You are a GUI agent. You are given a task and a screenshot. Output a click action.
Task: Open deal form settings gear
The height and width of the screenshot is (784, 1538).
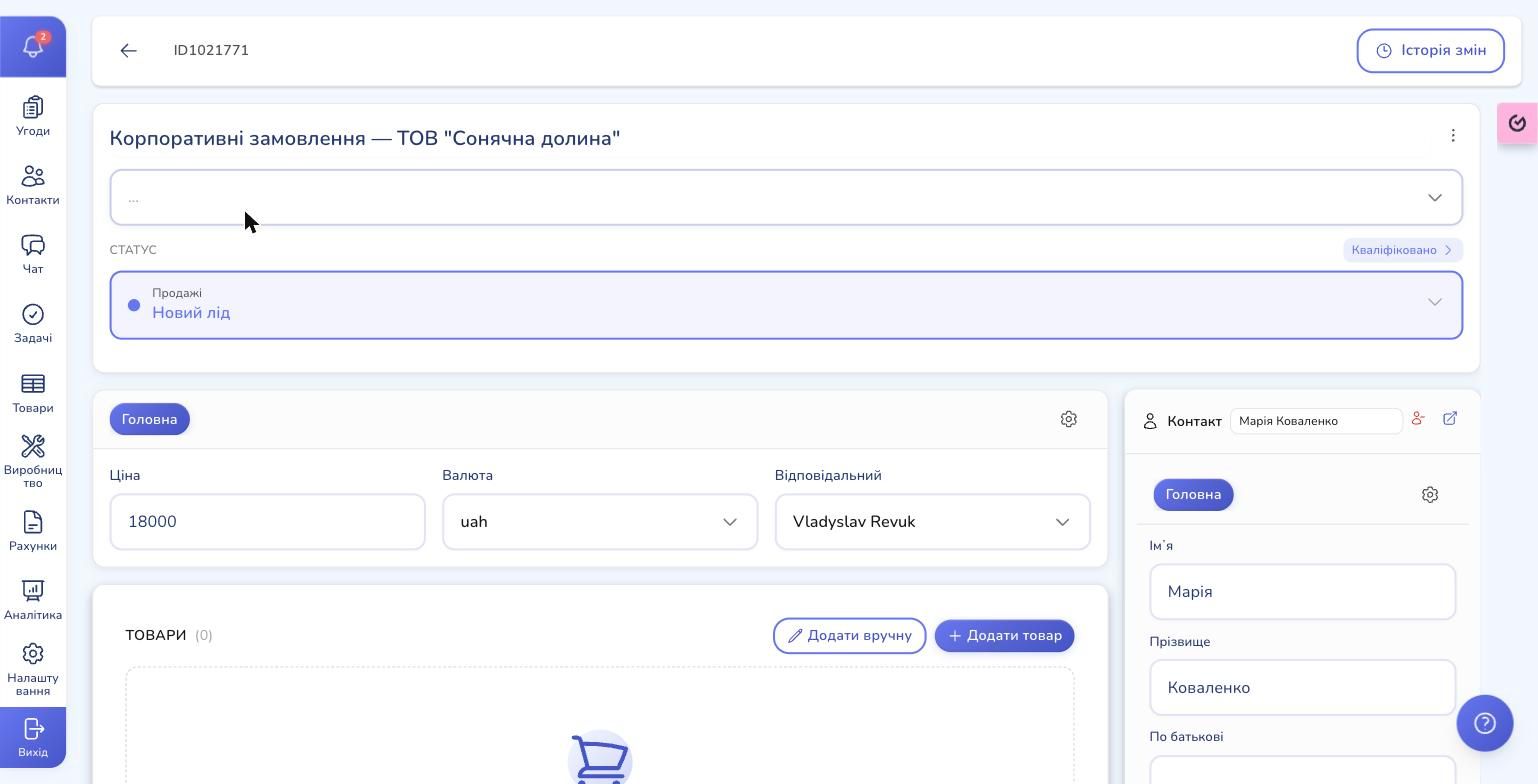point(1068,419)
